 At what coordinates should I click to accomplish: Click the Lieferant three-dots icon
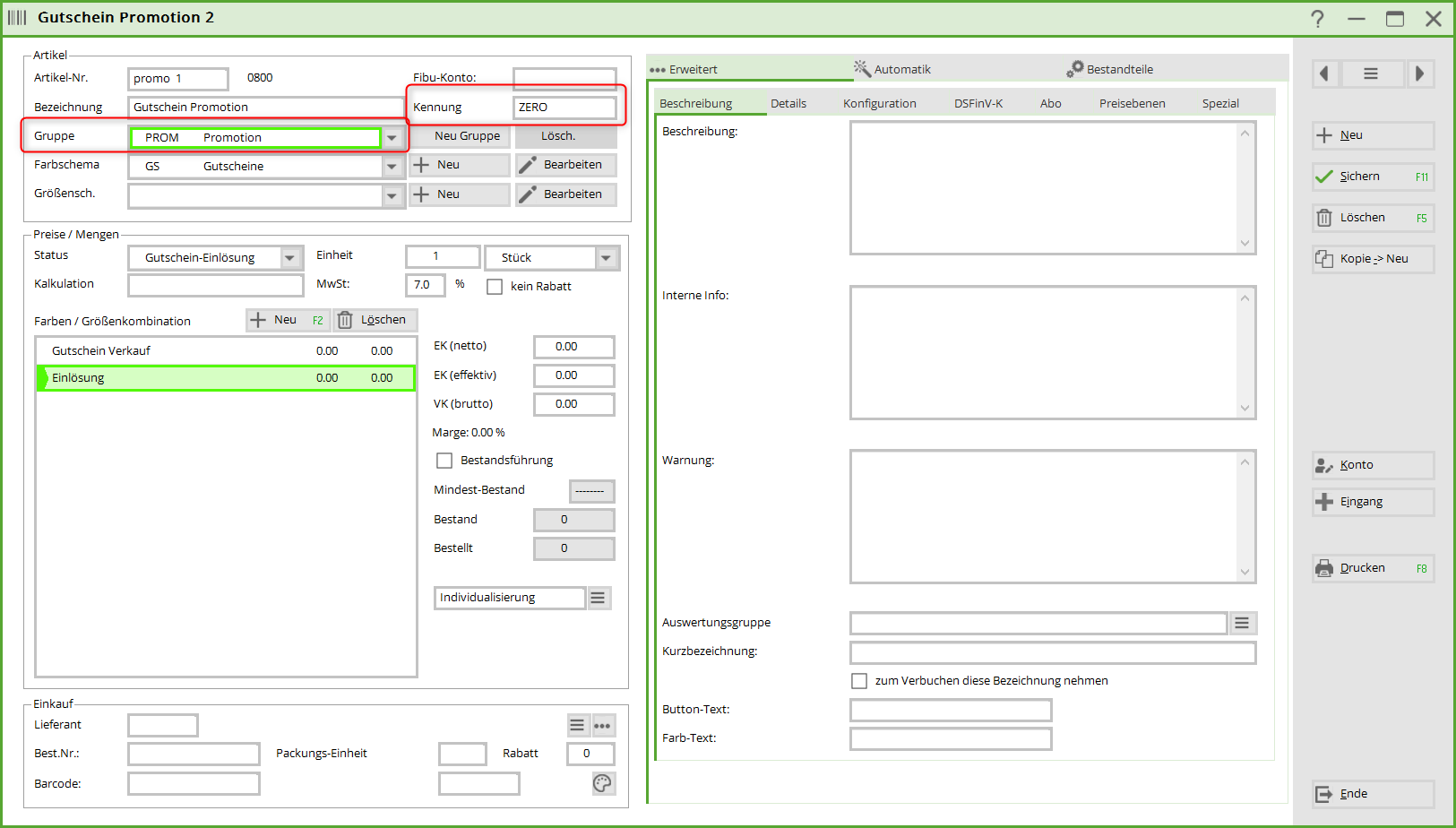tap(603, 726)
